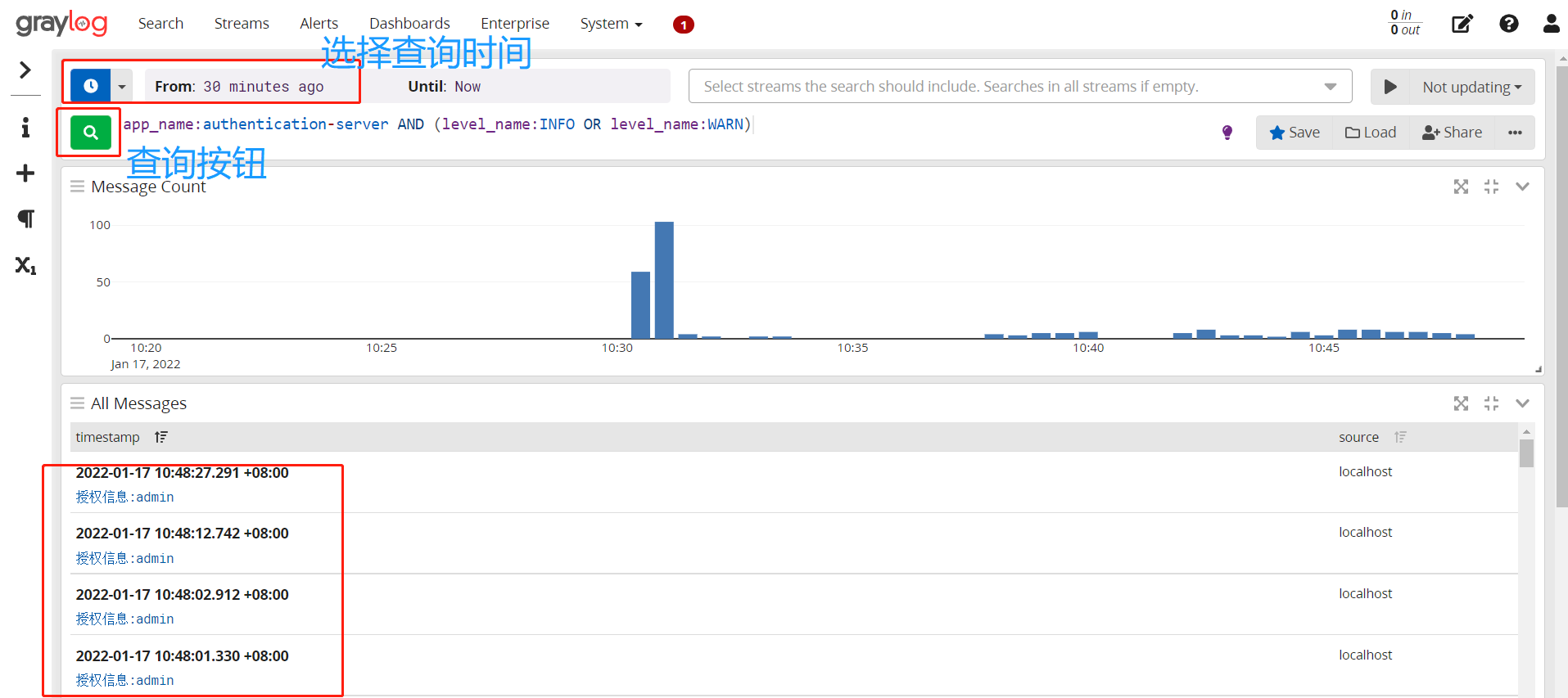Expand the System dropdown menu
Viewport: 1568px width, 698px height.
point(611,24)
